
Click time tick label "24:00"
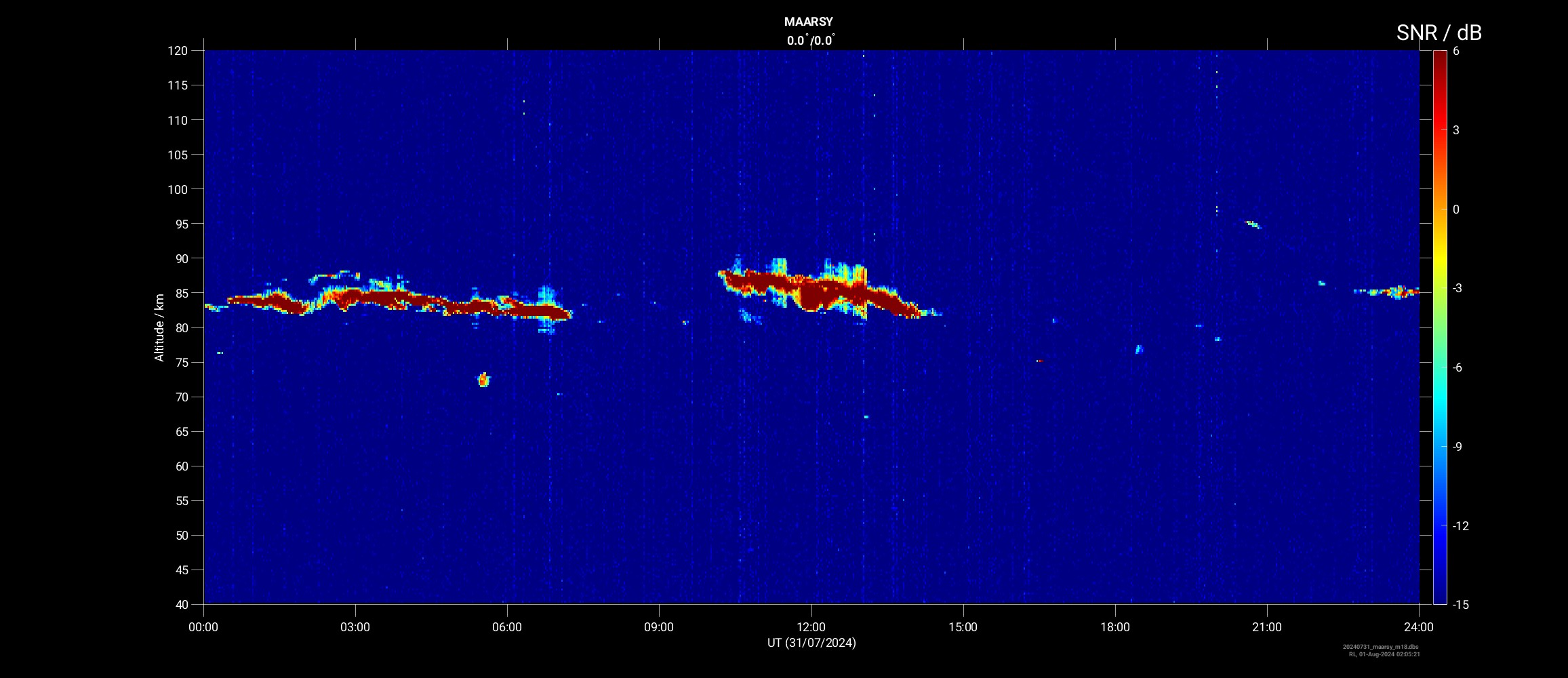[1419, 627]
